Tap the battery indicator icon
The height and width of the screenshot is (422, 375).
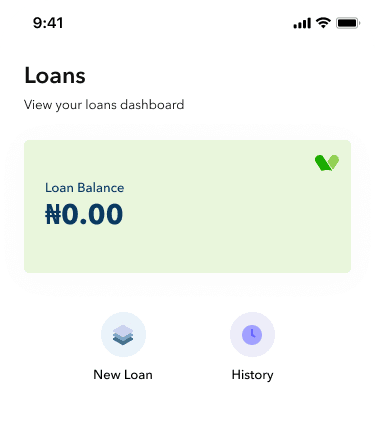coord(348,23)
